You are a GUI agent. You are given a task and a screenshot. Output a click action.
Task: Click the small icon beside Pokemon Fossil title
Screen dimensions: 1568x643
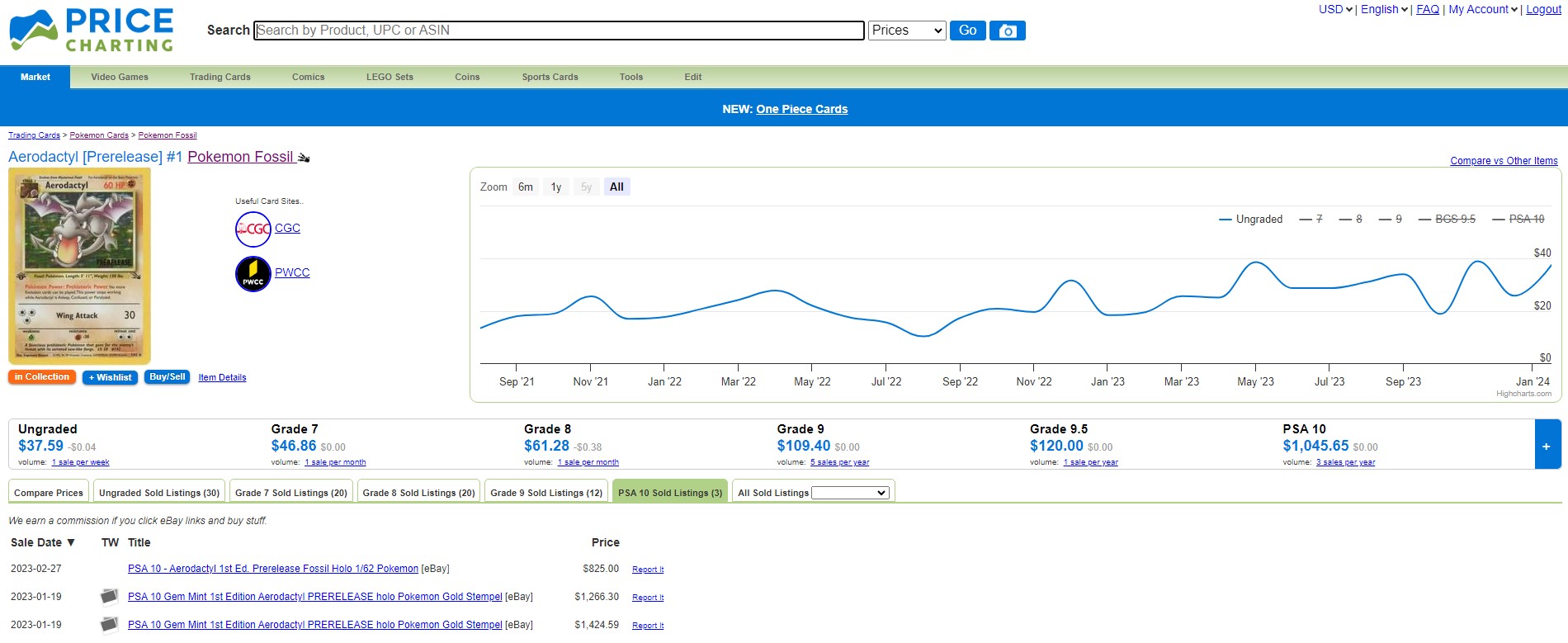304,158
